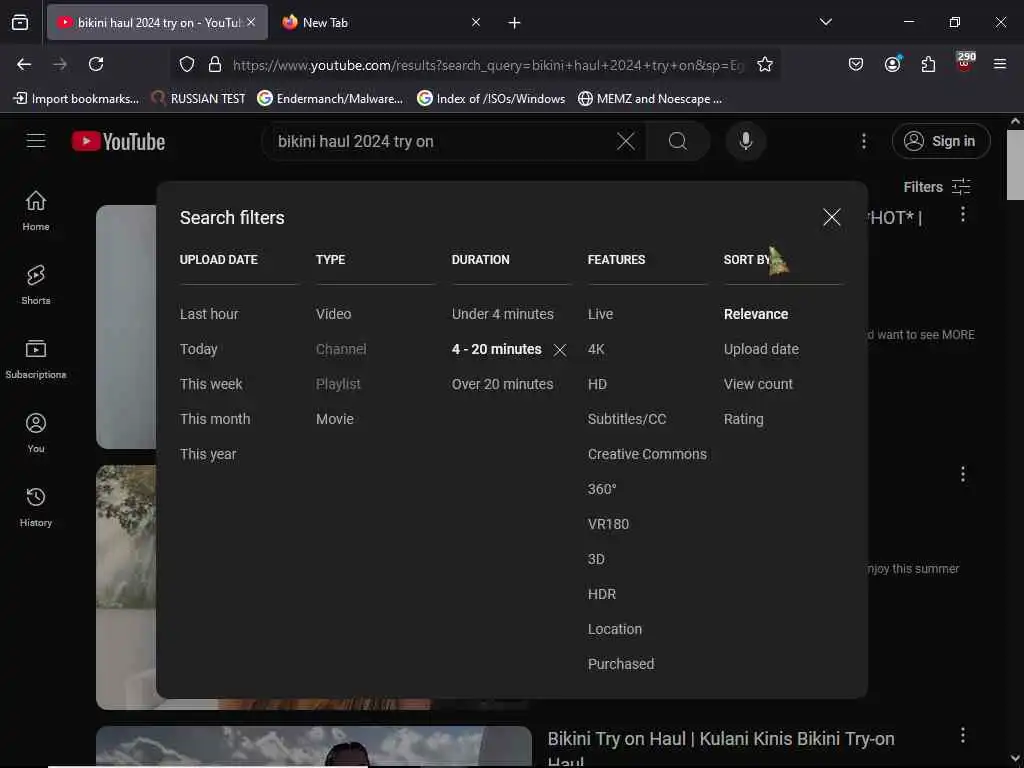1024x768 pixels.
Task: List all tabs dropdown arrow
Action: (825, 22)
